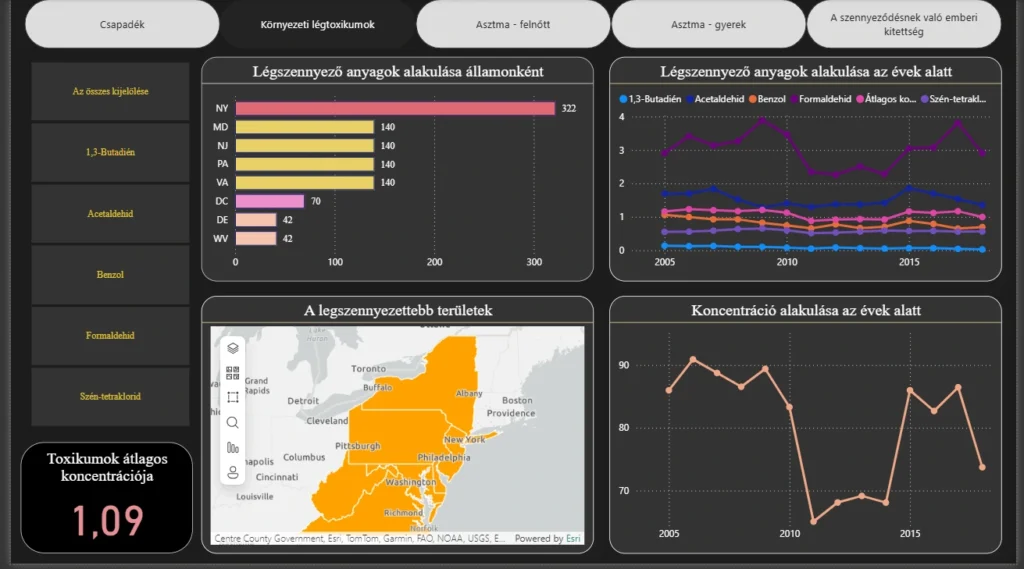Viewport: 1024px width, 569px height.
Task: Select the 1,3-Butadién slicer button
Action: [110, 152]
